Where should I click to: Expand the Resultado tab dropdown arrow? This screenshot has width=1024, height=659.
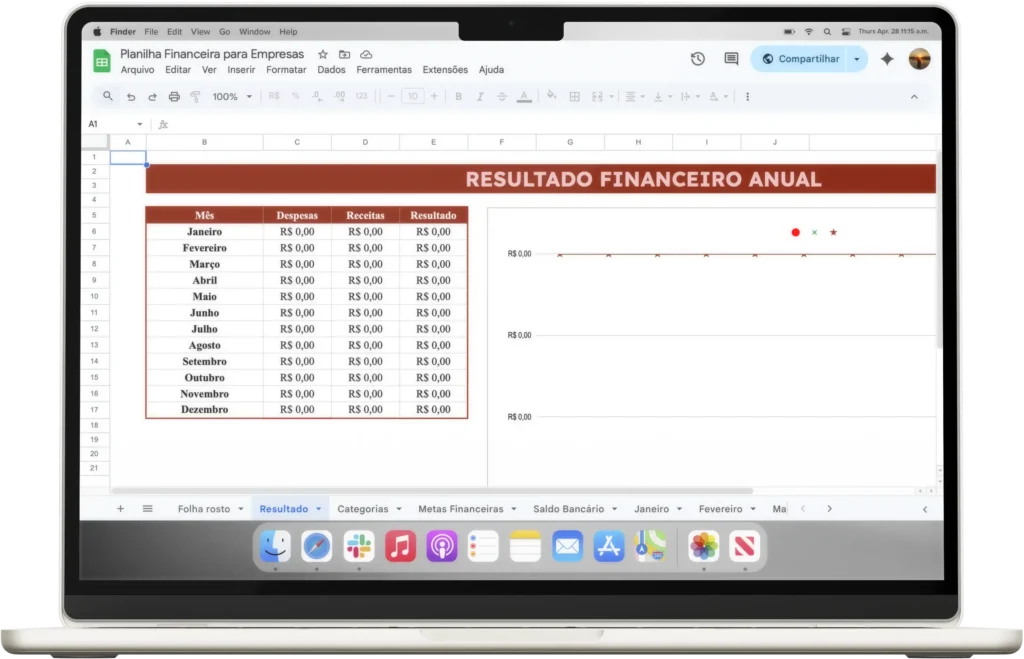point(318,509)
